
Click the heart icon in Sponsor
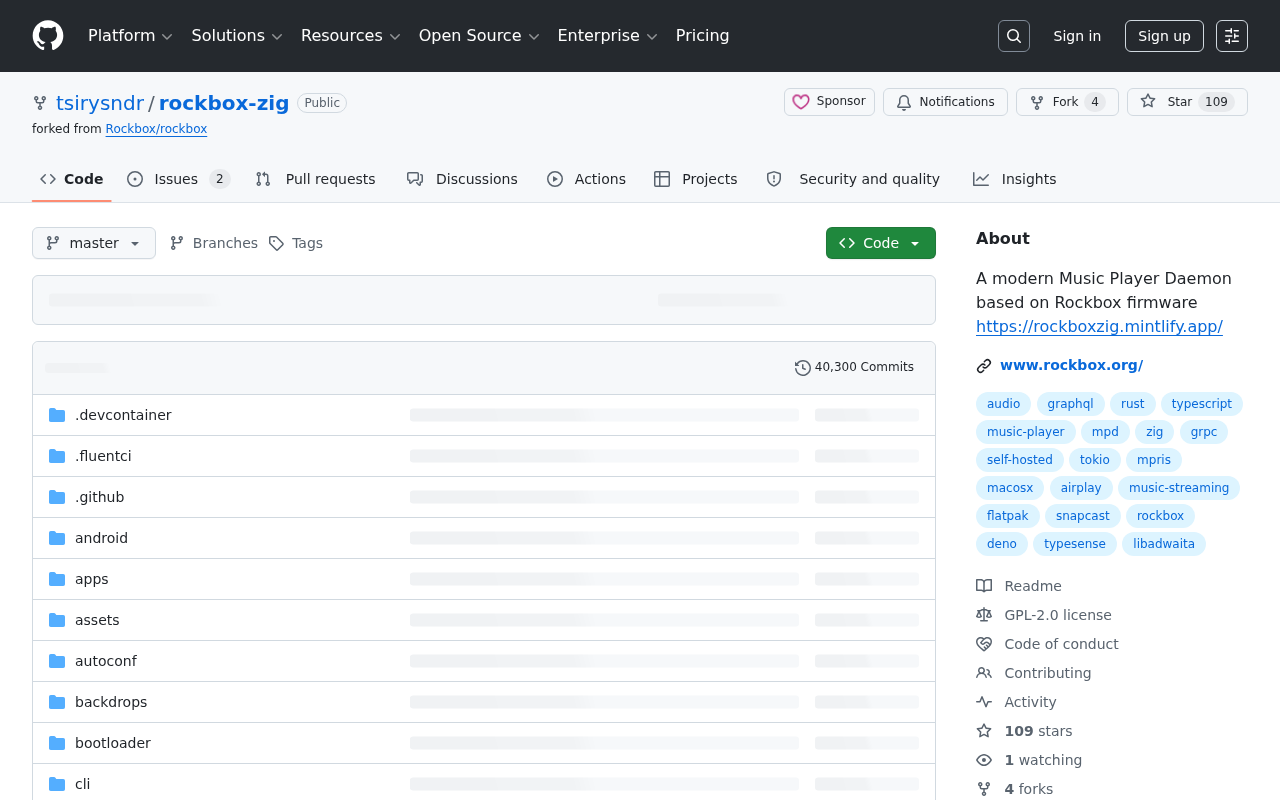(x=801, y=102)
